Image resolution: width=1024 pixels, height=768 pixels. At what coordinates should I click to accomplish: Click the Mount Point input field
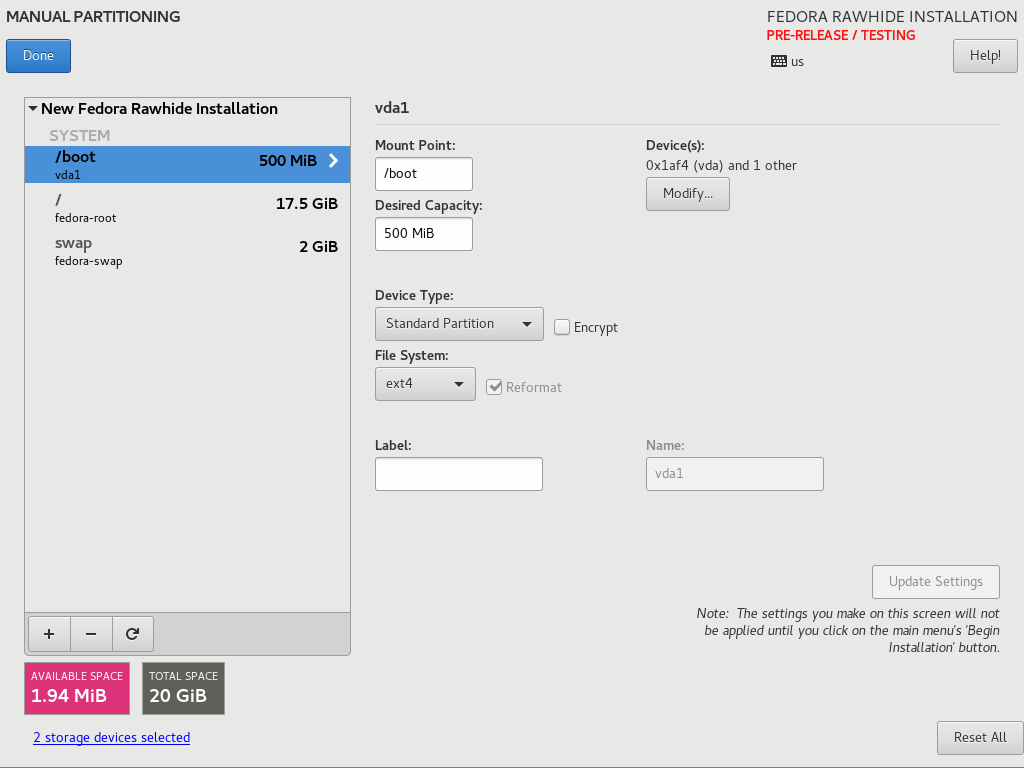click(x=424, y=174)
